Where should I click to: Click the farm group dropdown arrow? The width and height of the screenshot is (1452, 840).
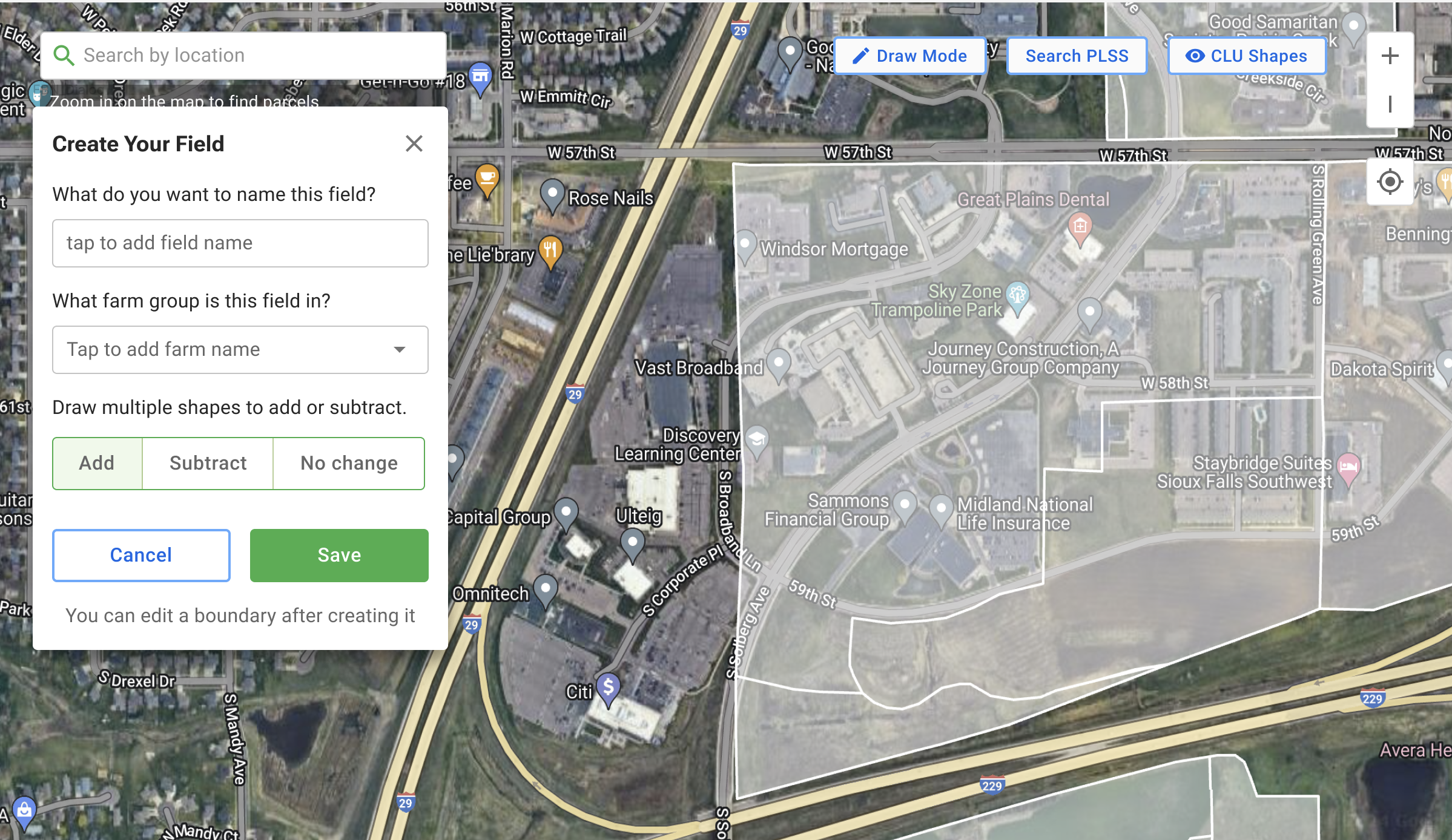pyautogui.click(x=400, y=350)
